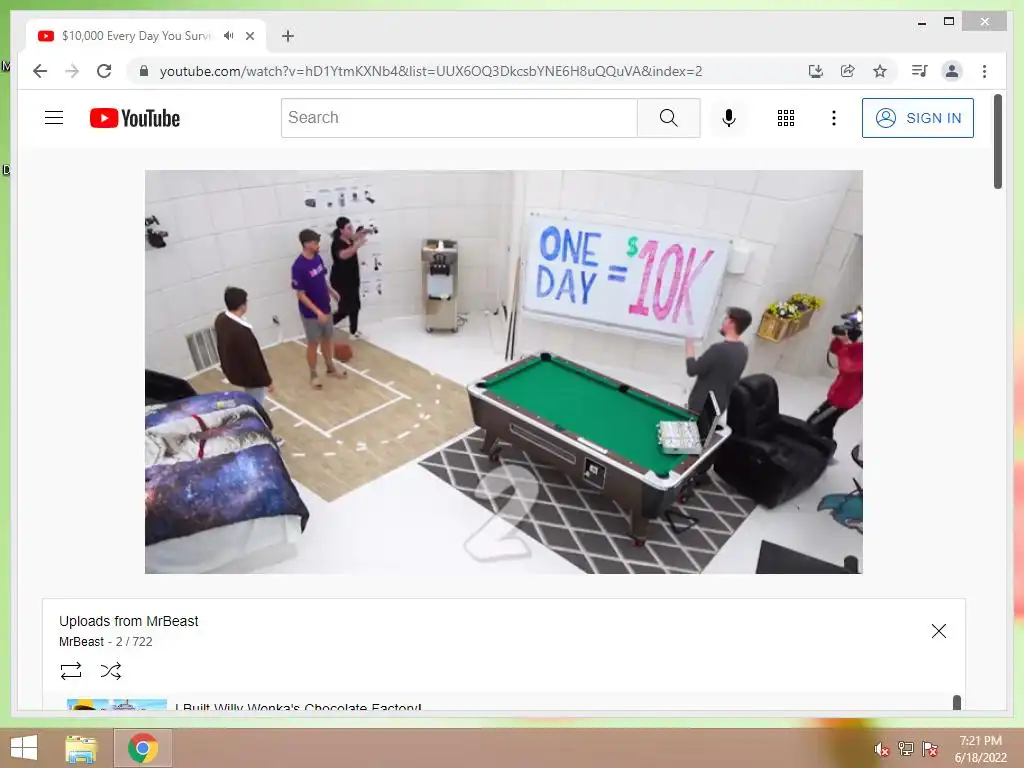Toggle loop playlist
The width and height of the screenshot is (1024, 768).
pyautogui.click(x=71, y=671)
